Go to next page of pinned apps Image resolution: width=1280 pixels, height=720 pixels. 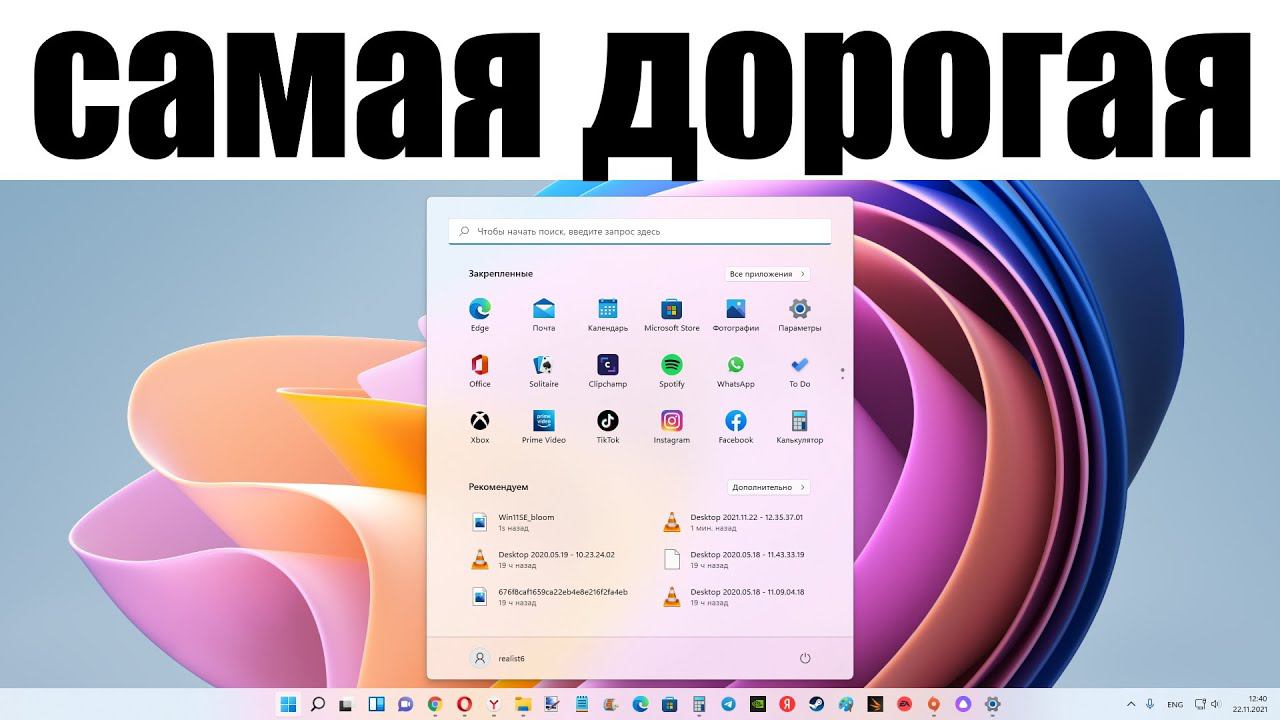[x=843, y=379]
